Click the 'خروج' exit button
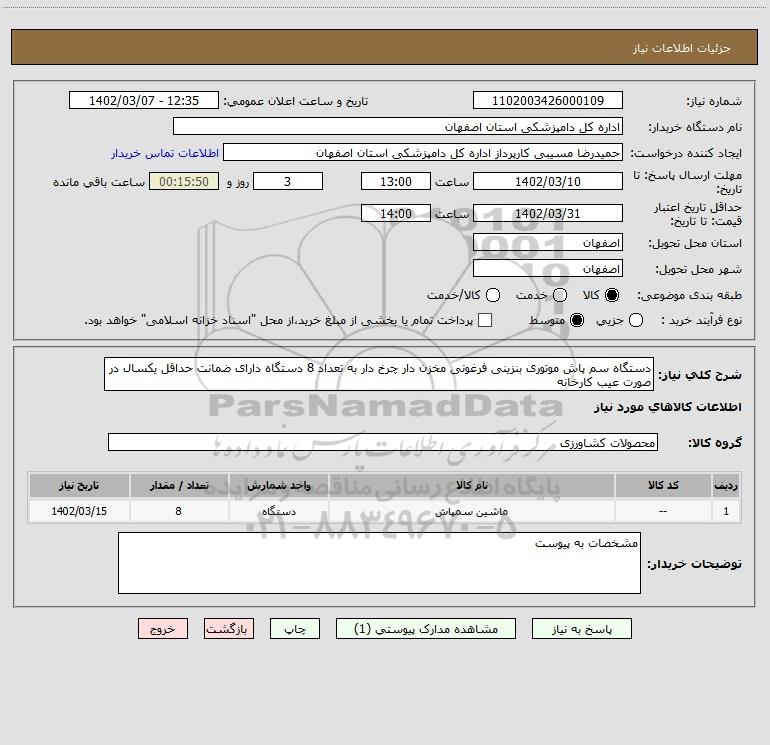The height and width of the screenshot is (745, 770). point(164,629)
